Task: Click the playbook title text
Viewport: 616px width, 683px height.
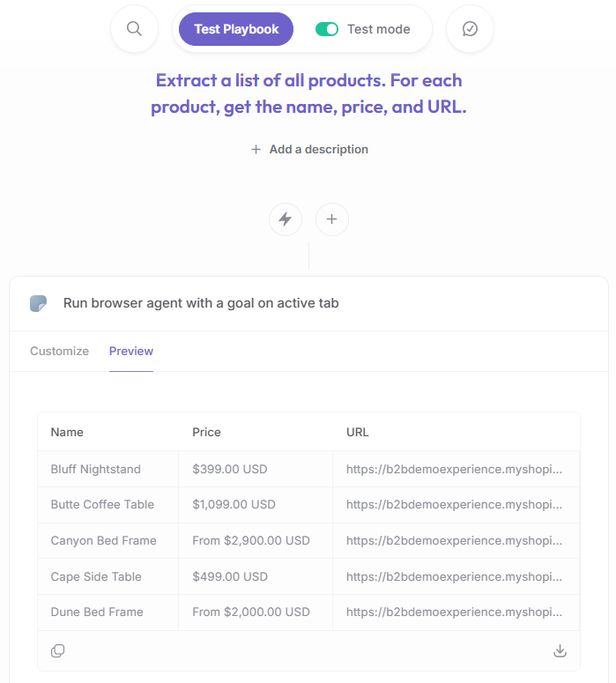Action: (x=308, y=93)
